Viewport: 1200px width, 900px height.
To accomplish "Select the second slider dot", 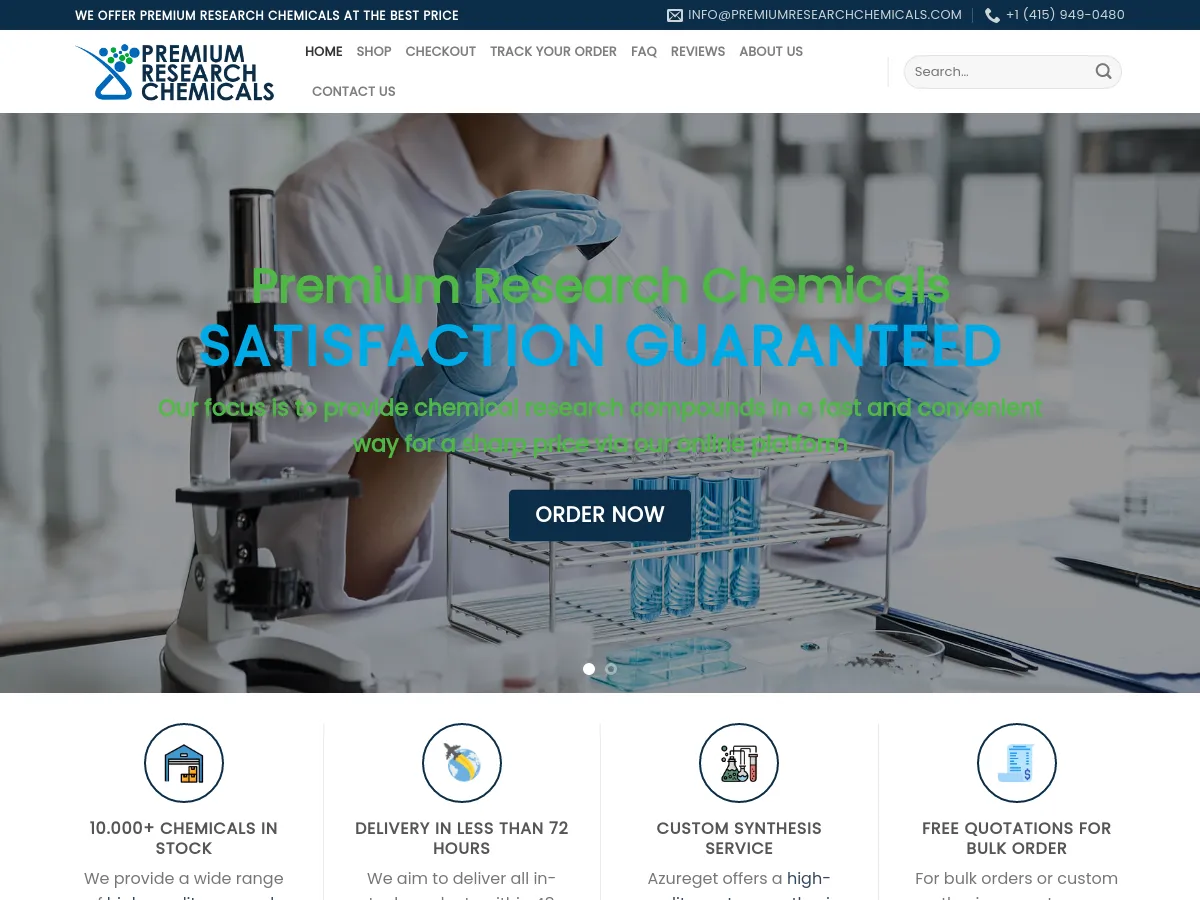I will (x=611, y=669).
